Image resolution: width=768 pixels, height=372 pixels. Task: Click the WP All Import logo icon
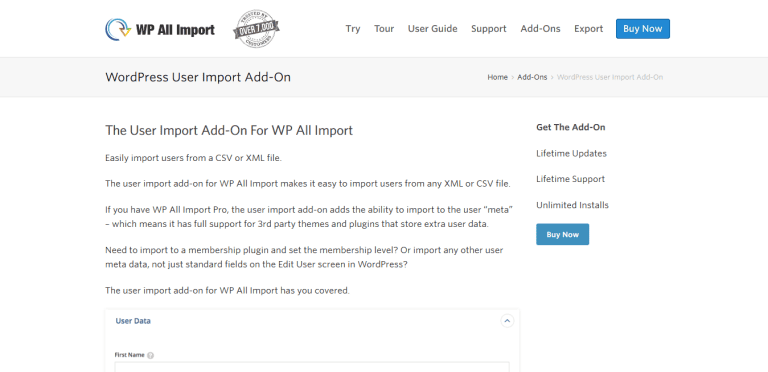point(118,29)
